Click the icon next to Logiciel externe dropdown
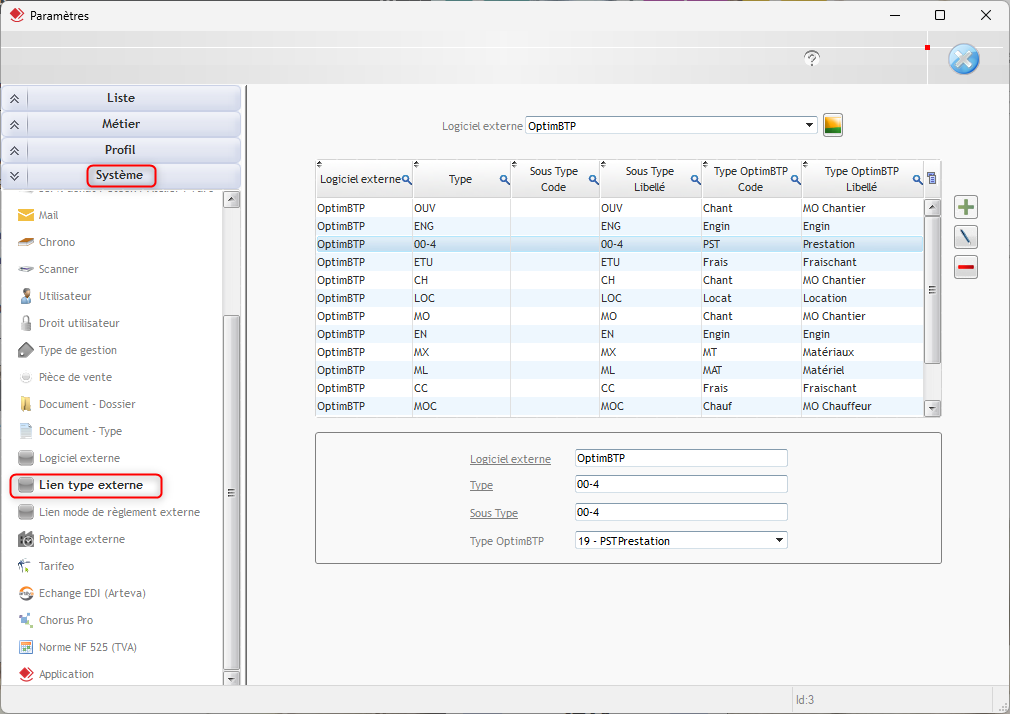1010x714 pixels. pyautogui.click(x=833, y=126)
